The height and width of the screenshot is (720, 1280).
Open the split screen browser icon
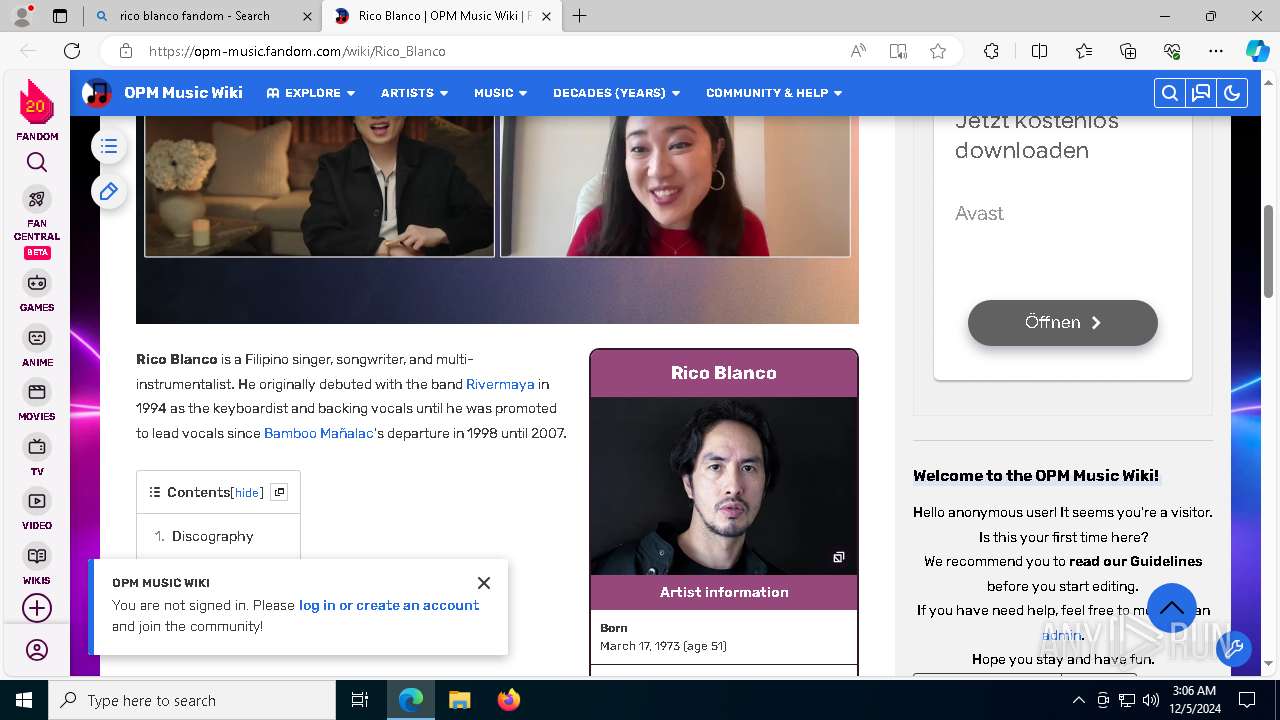pyautogui.click(x=1039, y=51)
